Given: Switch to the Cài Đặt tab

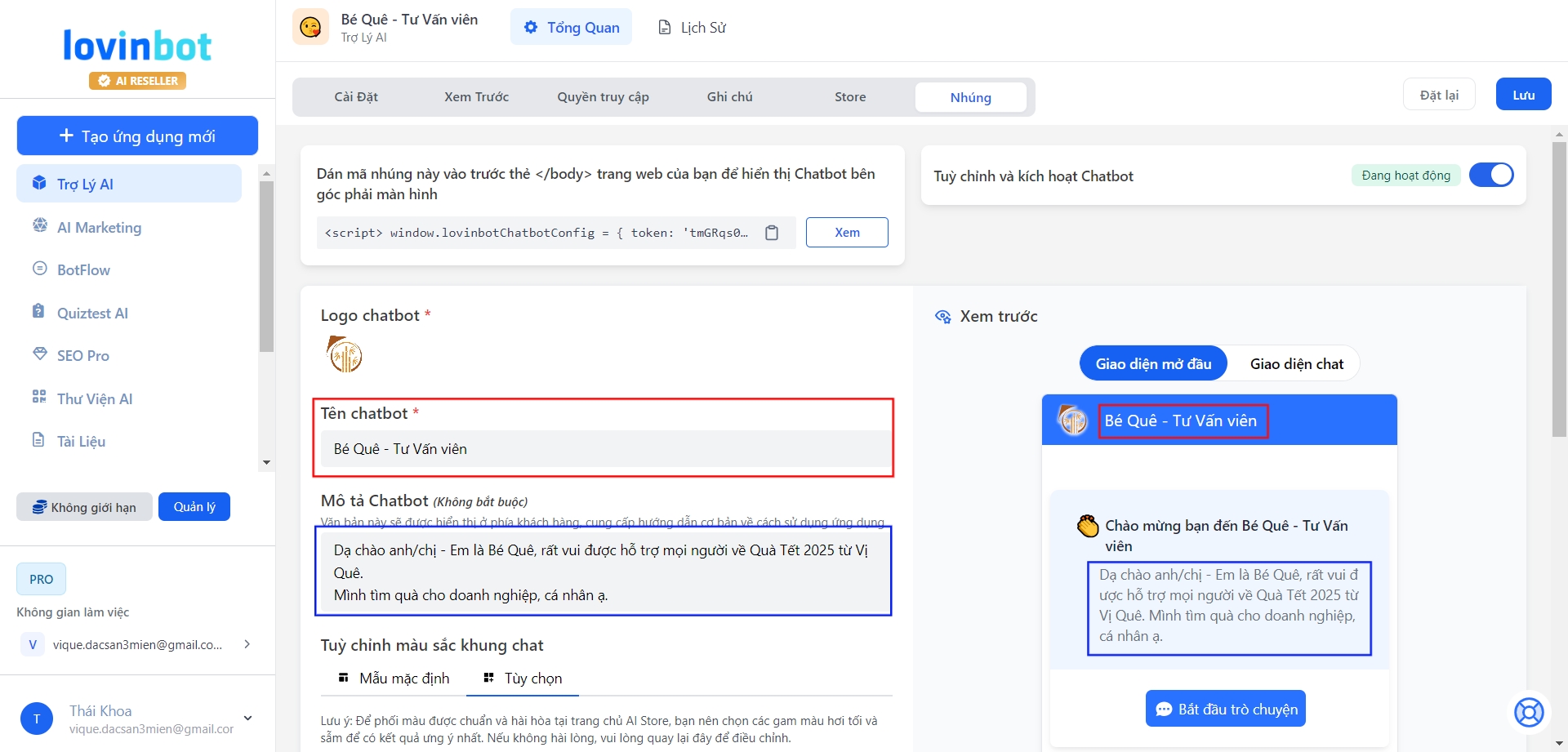Looking at the screenshot, I should click(x=356, y=97).
